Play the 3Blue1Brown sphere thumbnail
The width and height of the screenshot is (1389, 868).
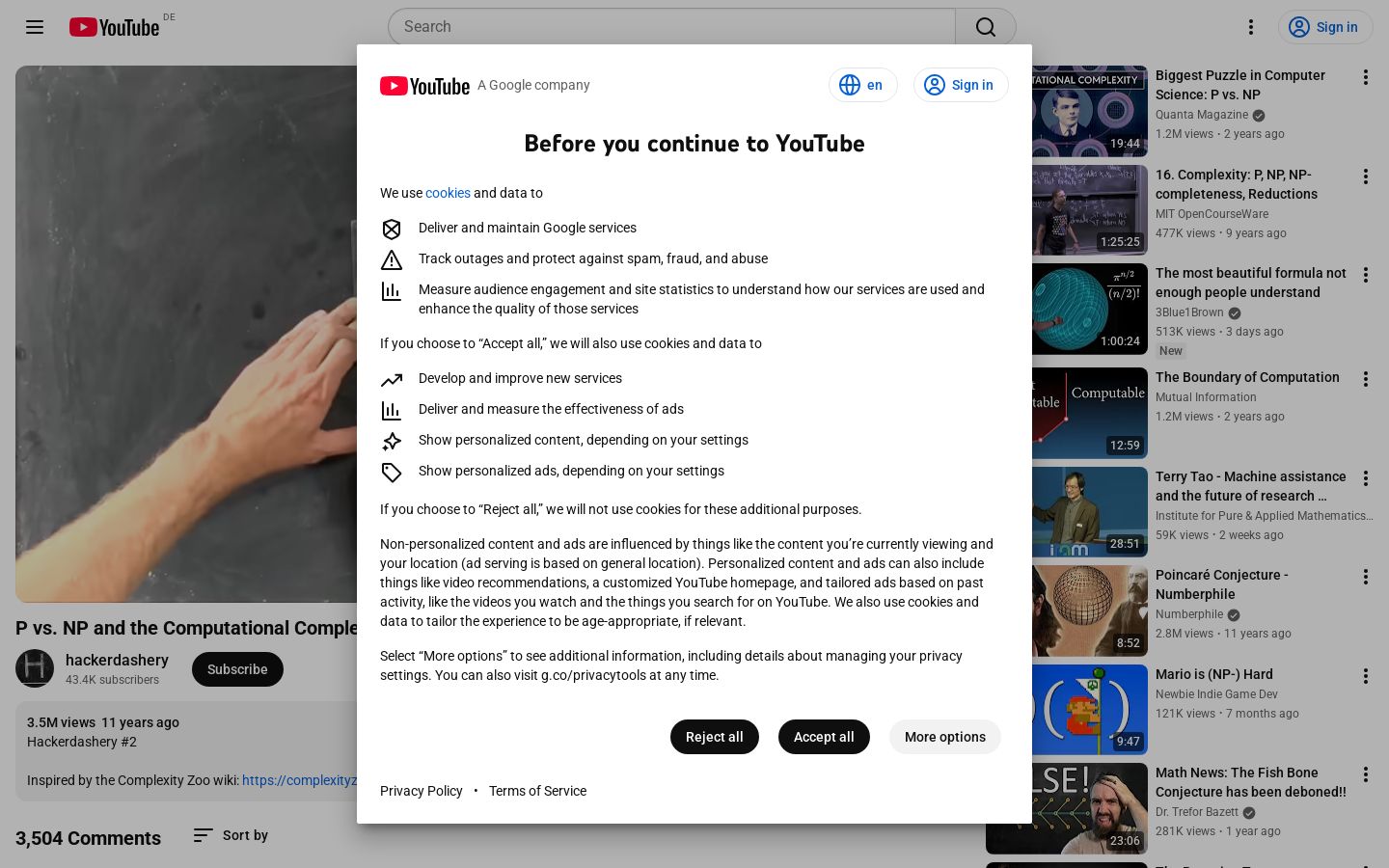click(x=1090, y=309)
